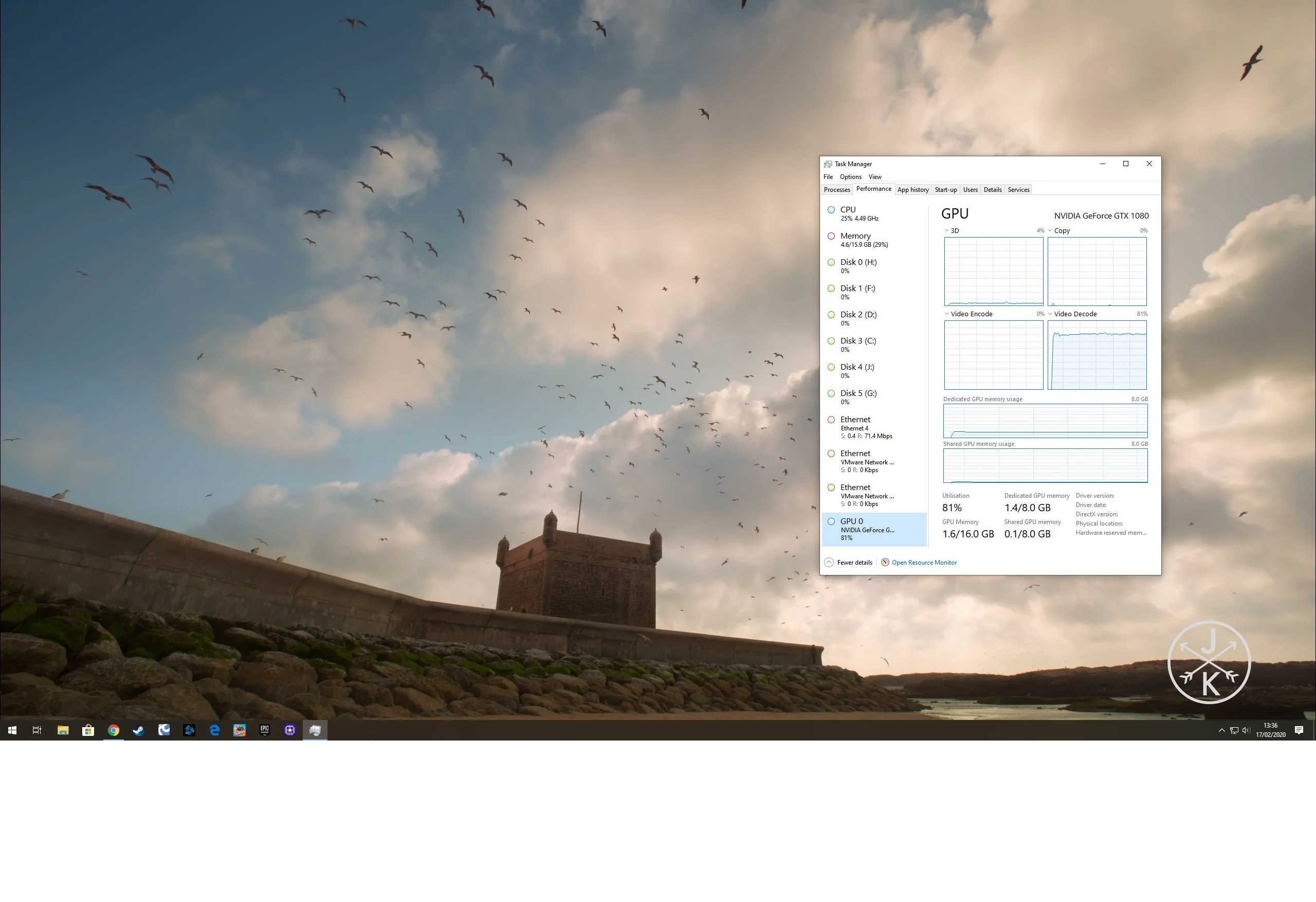Click the Resource Monitor gauge icon

pos(885,562)
